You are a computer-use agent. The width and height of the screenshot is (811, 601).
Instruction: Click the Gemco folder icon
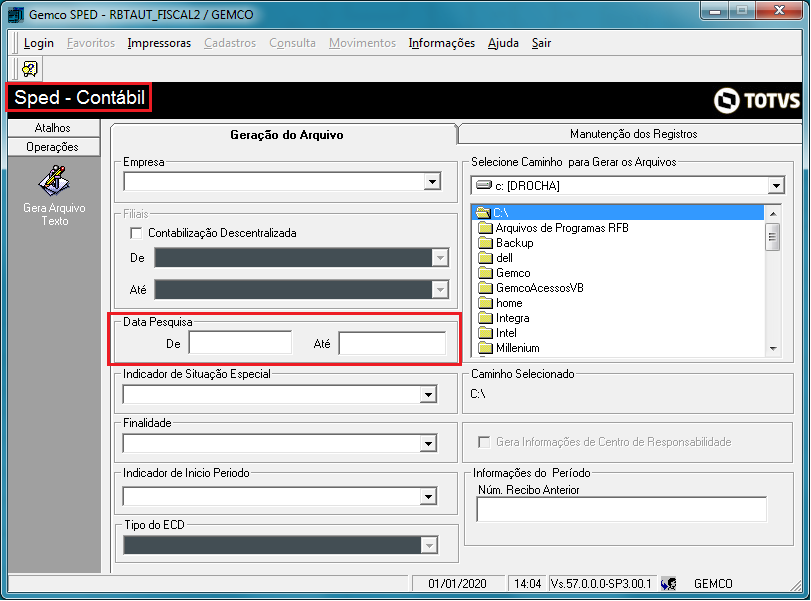485,273
